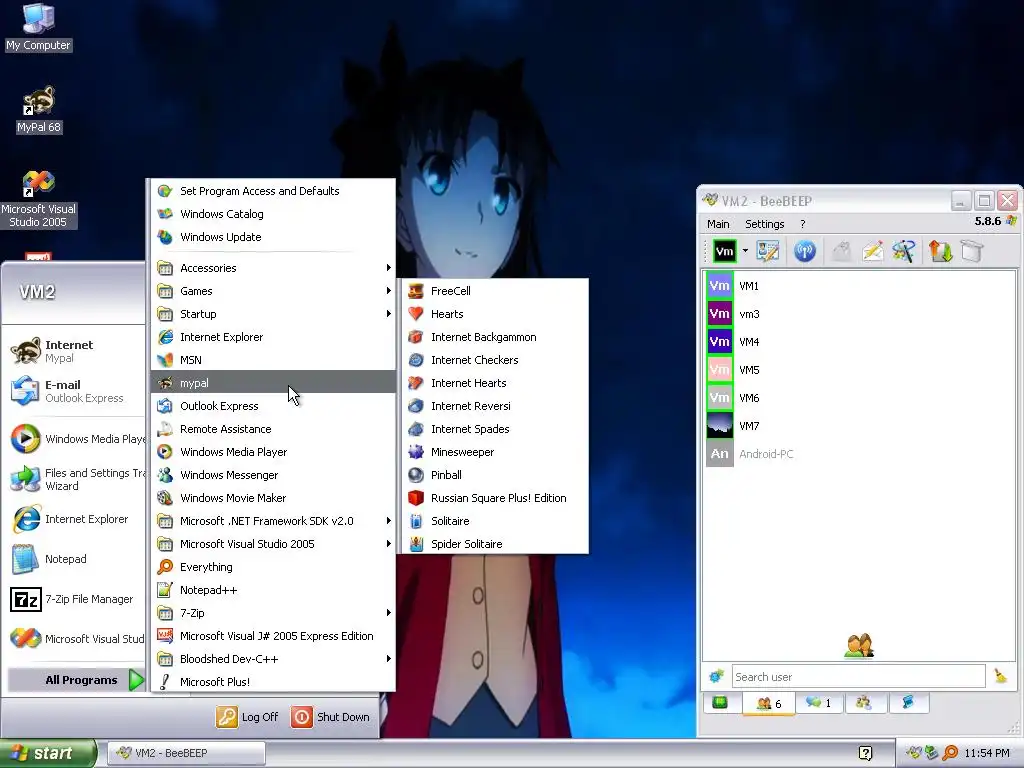Click the blue gear icon beside Search user
The height and width of the screenshot is (768, 1024).
(x=716, y=676)
